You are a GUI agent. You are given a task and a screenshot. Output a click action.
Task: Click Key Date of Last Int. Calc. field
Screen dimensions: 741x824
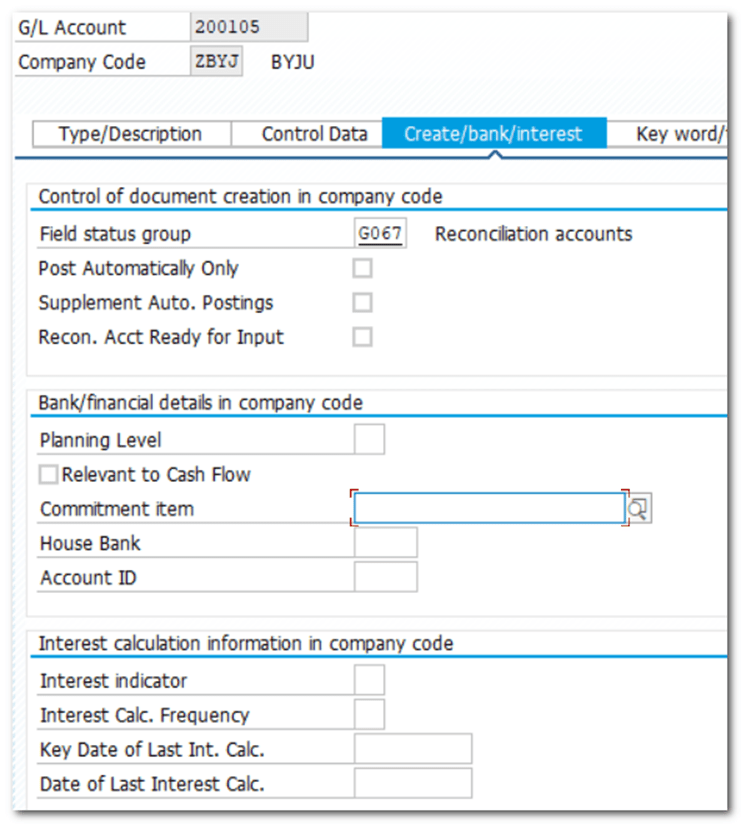point(412,749)
